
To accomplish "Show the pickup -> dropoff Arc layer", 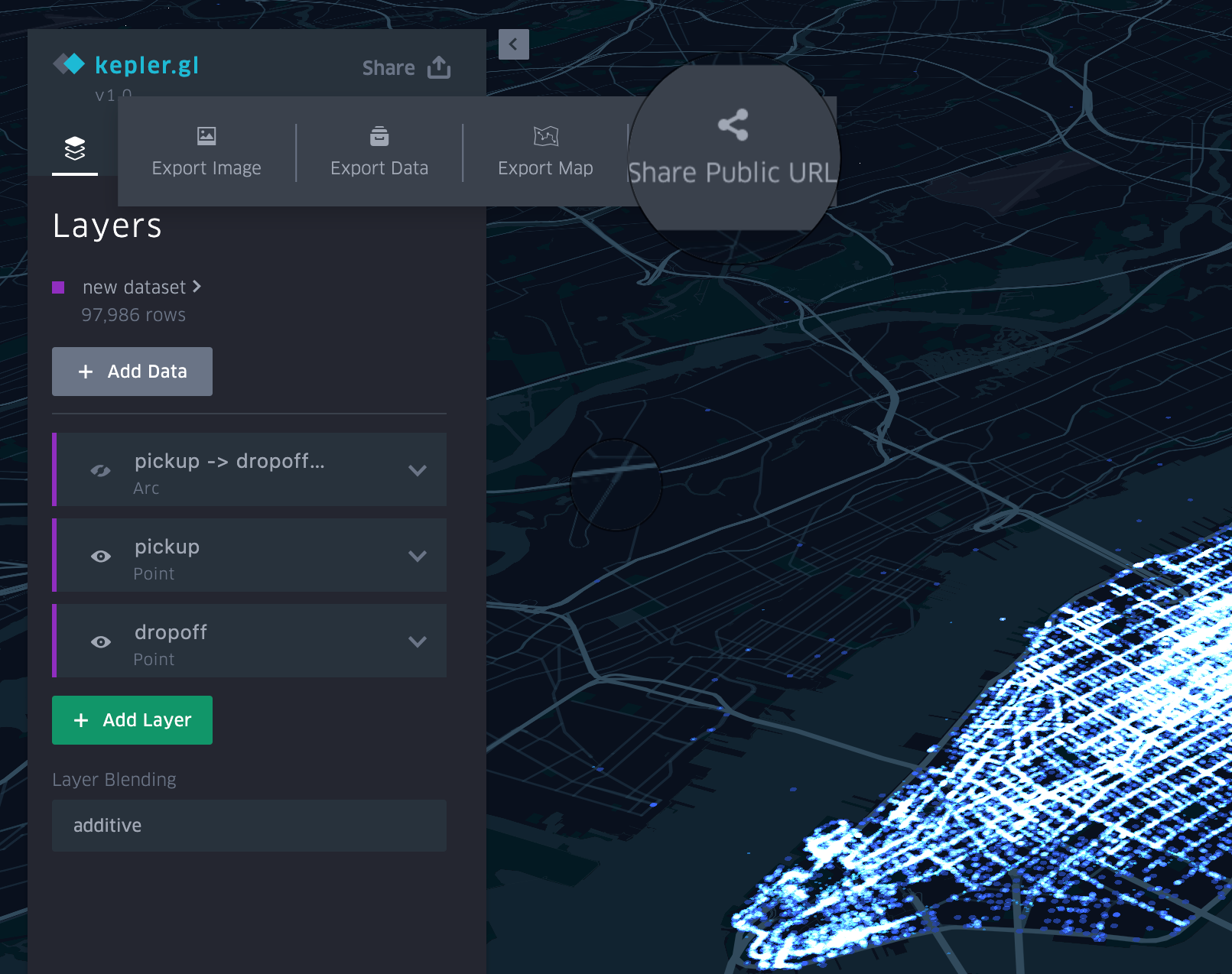I will [x=101, y=470].
